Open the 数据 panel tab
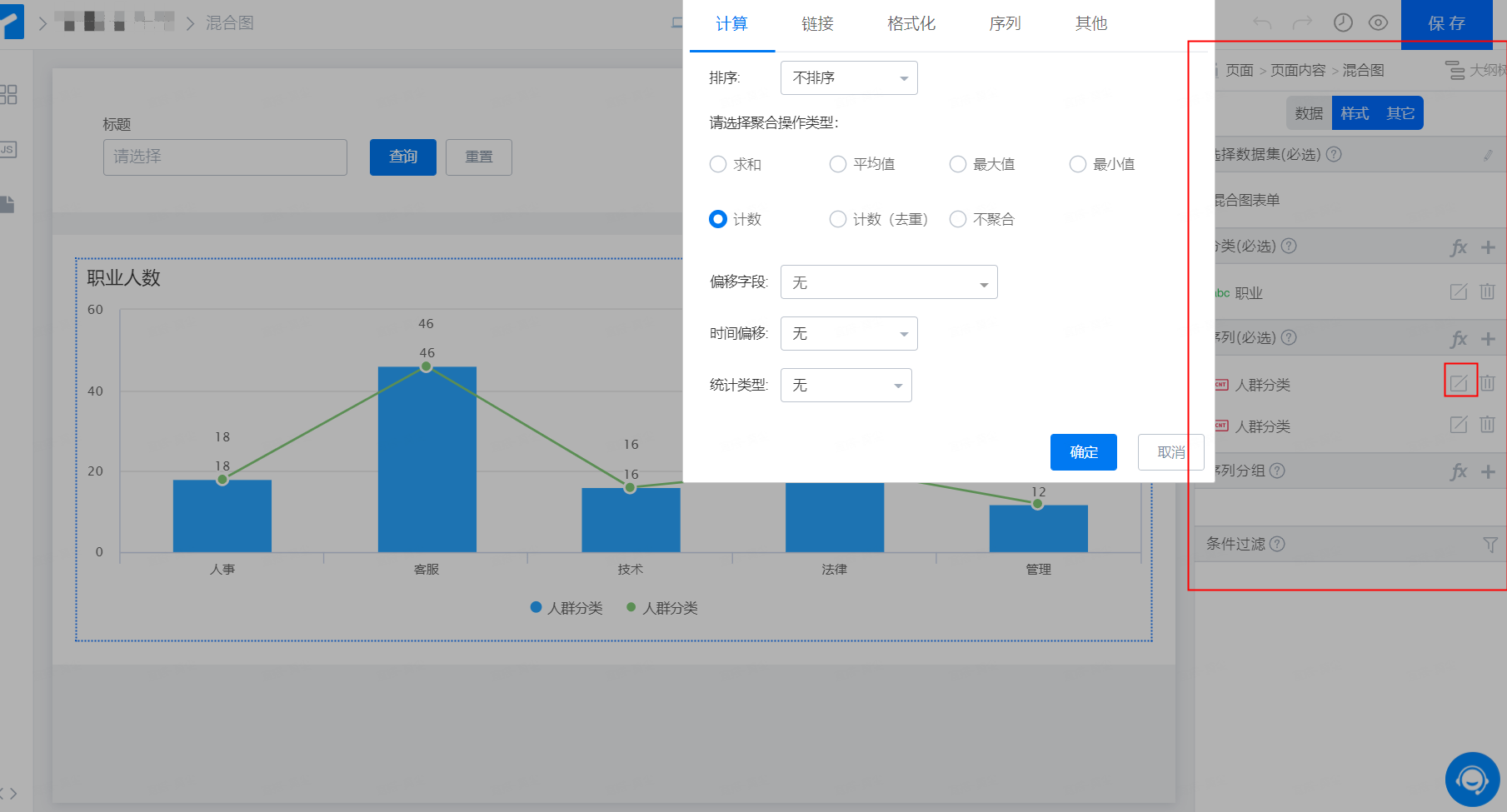Viewport: 1507px width, 812px height. pos(1309,113)
